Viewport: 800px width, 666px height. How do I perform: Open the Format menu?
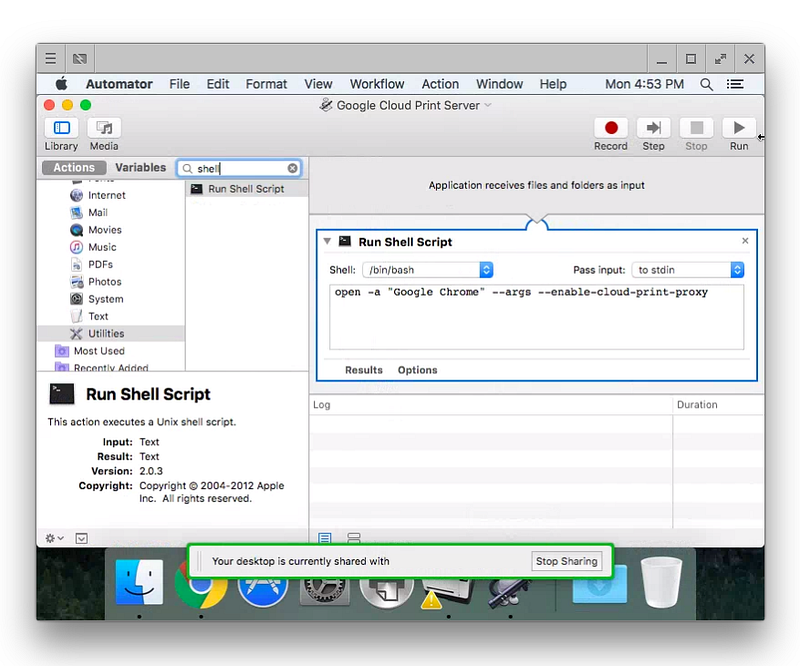point(266,84)
